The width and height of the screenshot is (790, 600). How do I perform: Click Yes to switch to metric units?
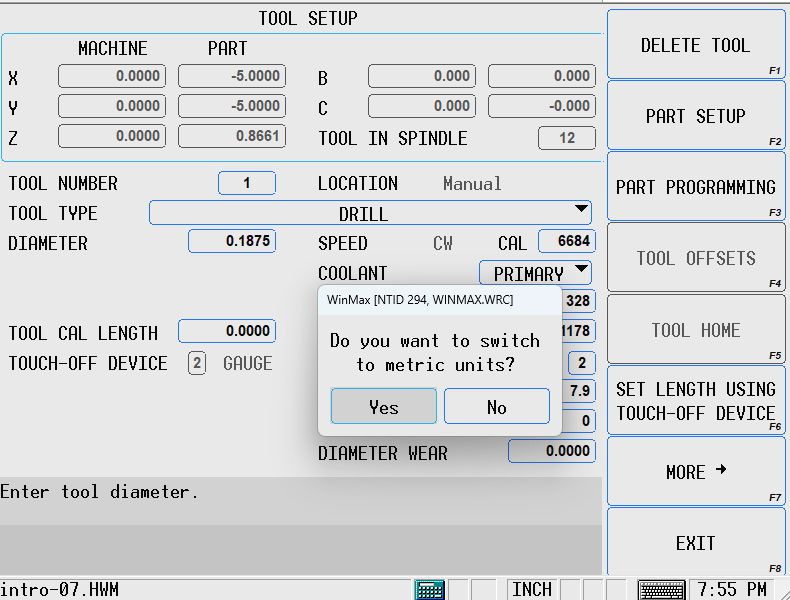[384, 407]
